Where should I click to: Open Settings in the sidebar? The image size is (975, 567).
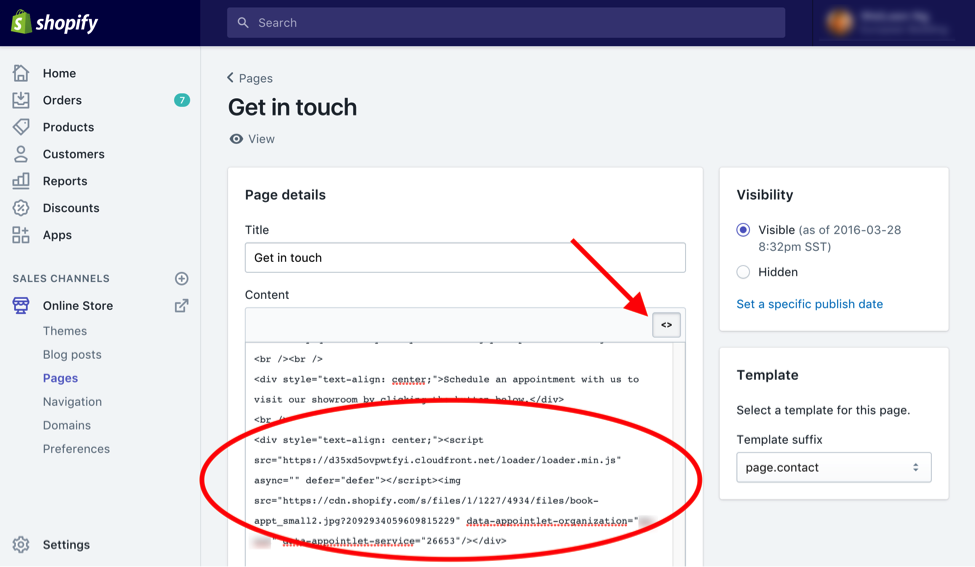coord(66,545)
